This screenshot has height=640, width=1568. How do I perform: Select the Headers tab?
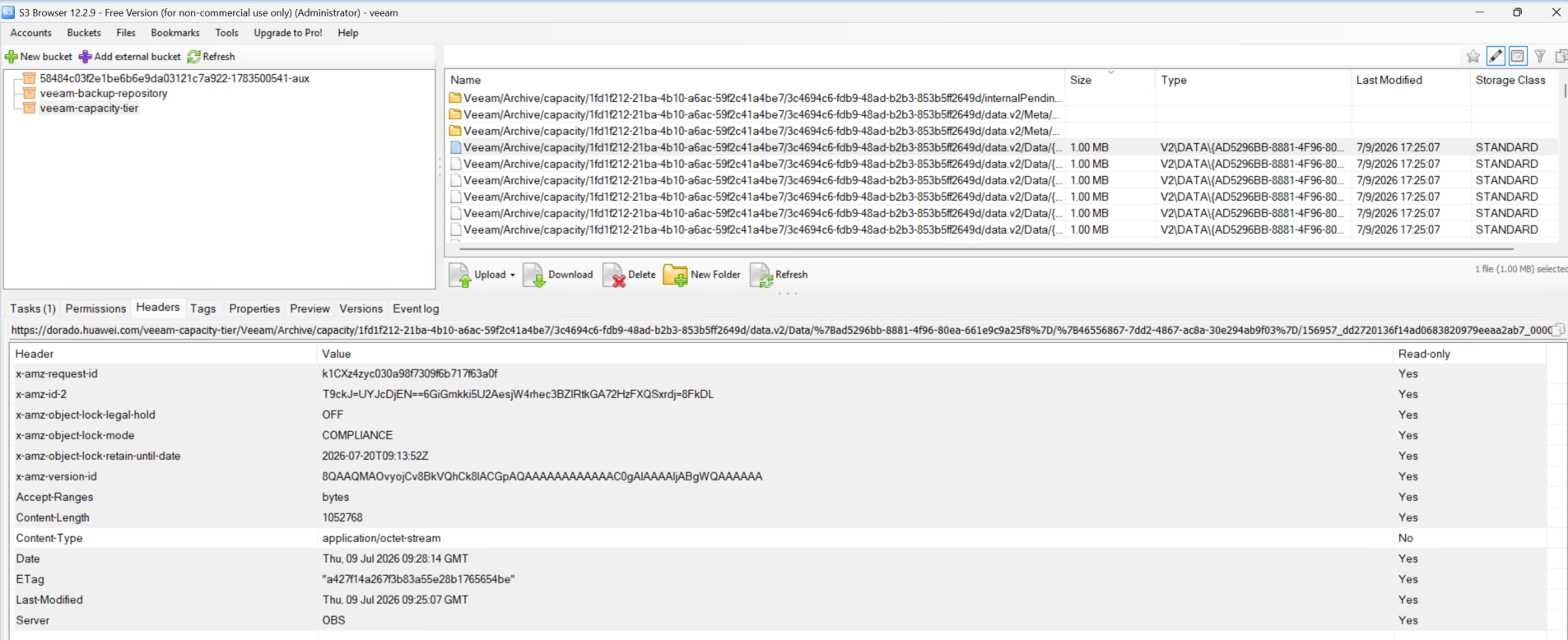point(158,307)
